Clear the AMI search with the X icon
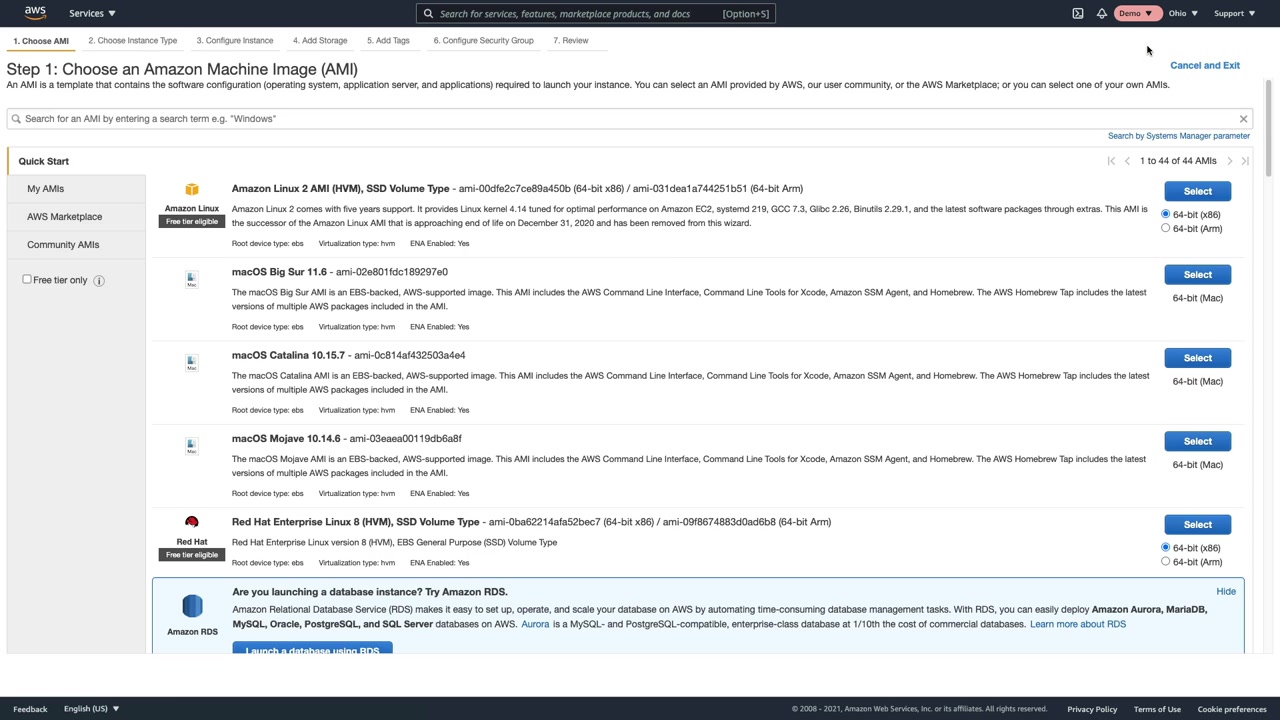The height and width of the screenshot is (720, 1280). click(1243, 119)
